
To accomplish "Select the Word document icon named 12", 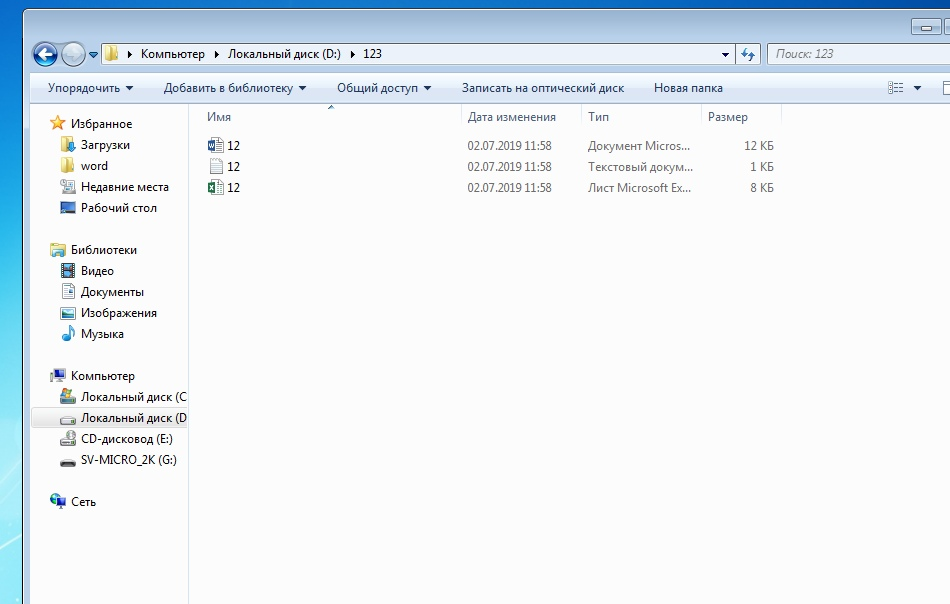I will [x=215, y=145].
